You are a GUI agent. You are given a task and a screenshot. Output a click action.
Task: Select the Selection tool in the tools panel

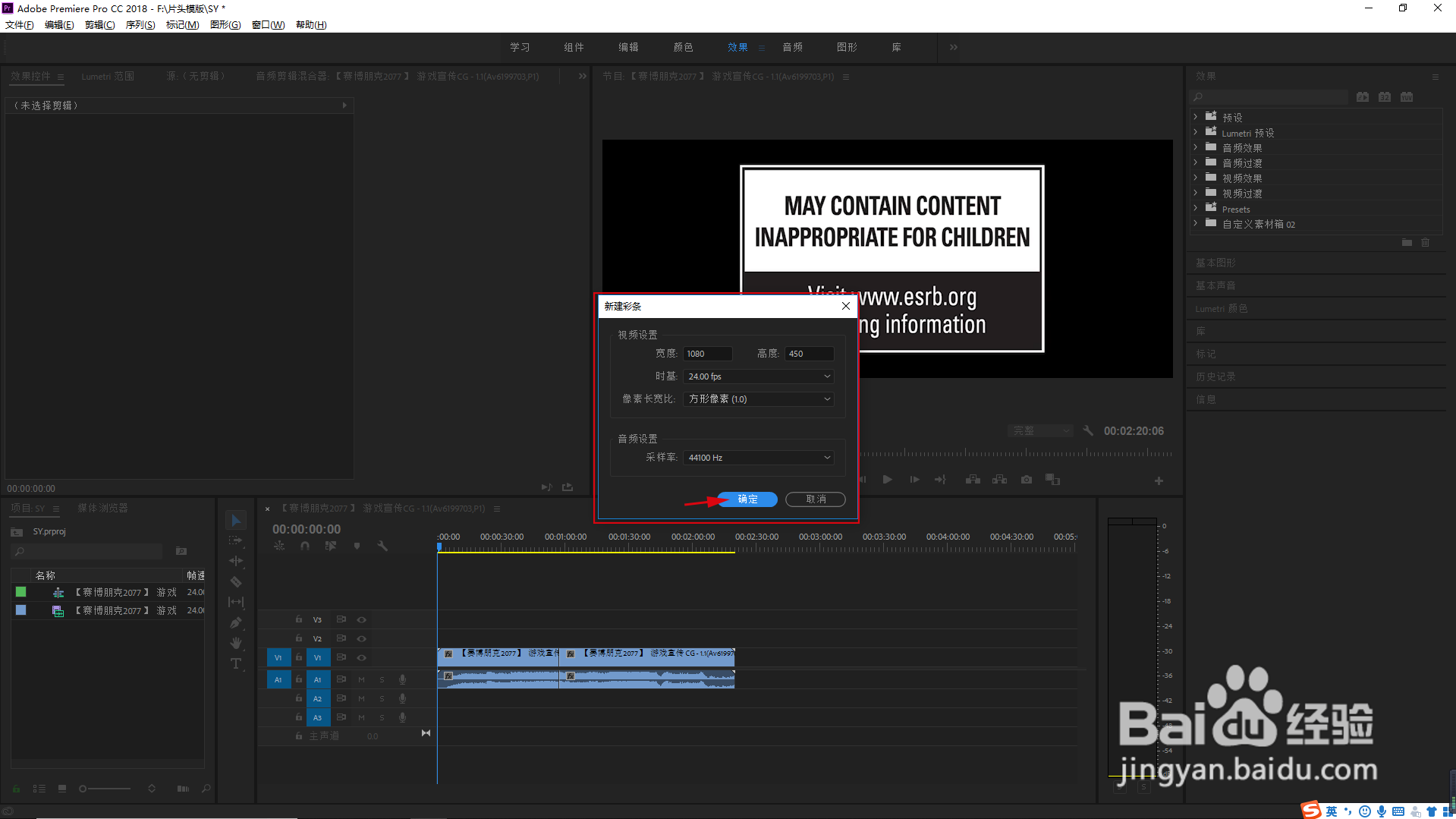point(236,520)
